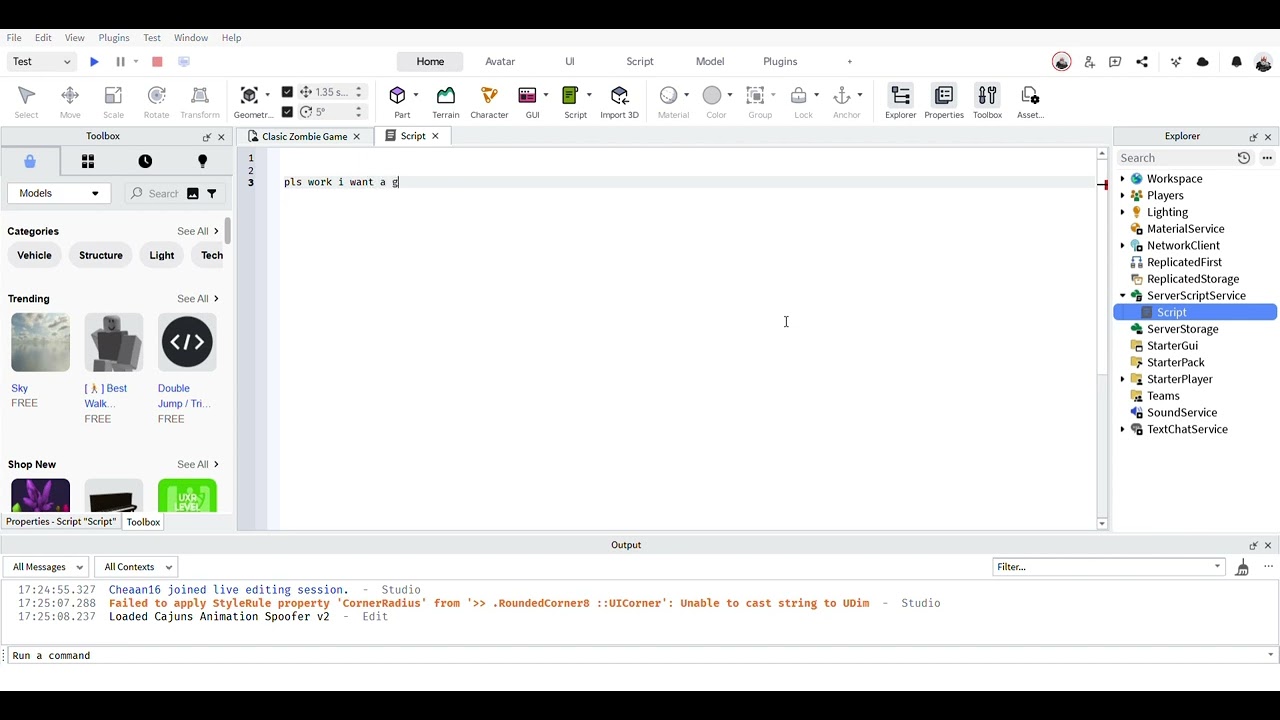The height and width of the screenshot is (720, 1280).
Task: Stop the playtest with the red Stop button
Action: tap(157, 62)
